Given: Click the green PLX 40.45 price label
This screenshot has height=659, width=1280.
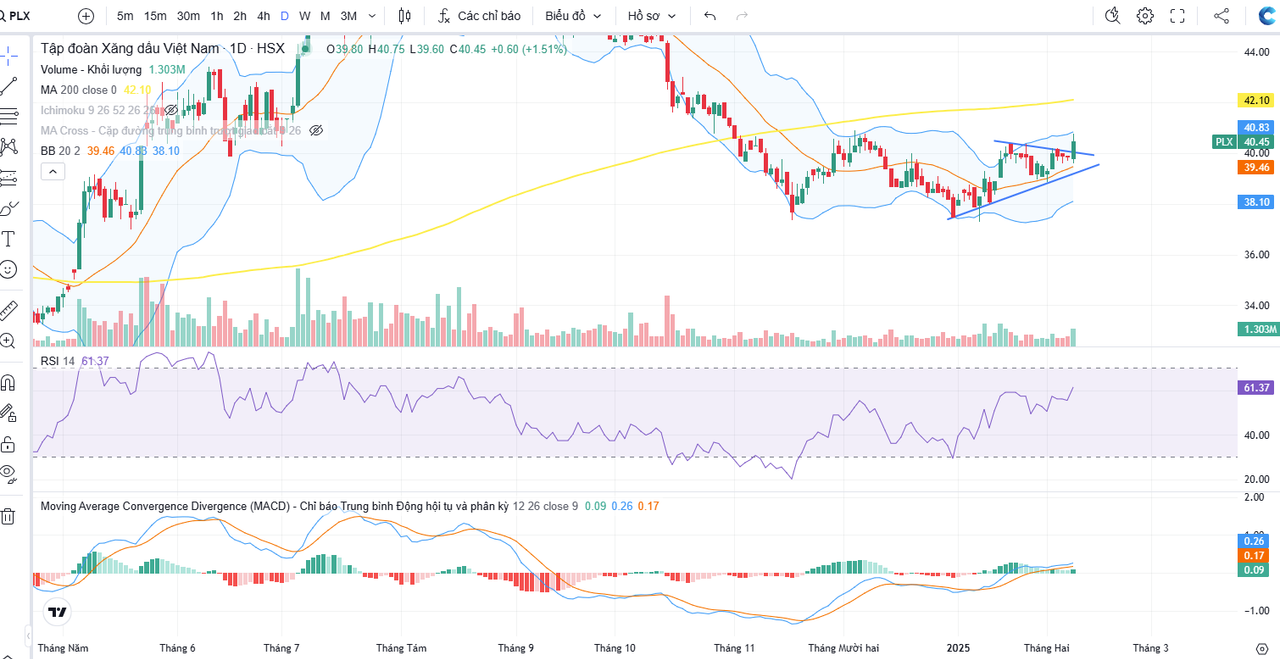Looking at the screenshot, I should (1243, 142).
